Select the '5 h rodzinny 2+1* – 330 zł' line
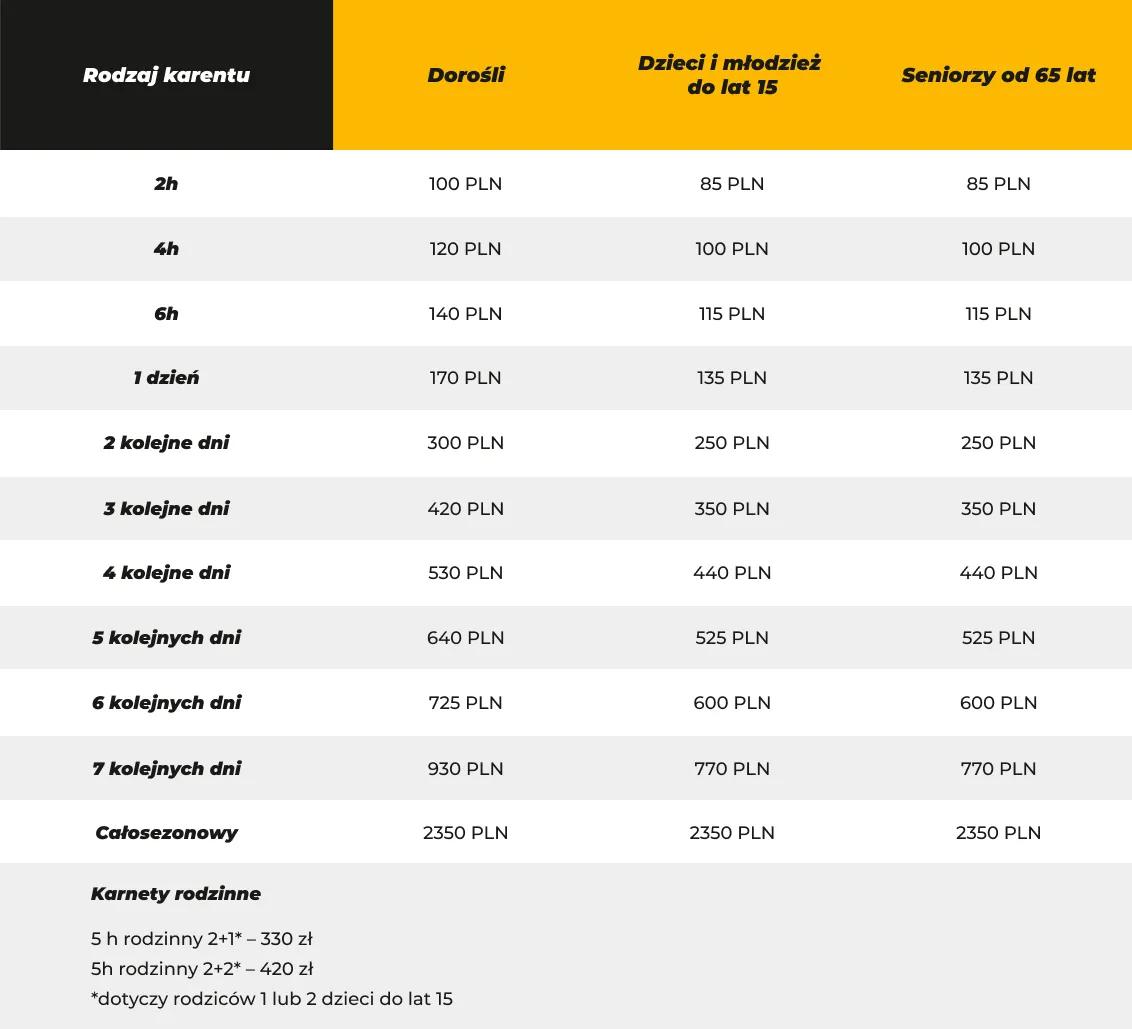The image size is (1132, 1029). [x=202, y=939]
